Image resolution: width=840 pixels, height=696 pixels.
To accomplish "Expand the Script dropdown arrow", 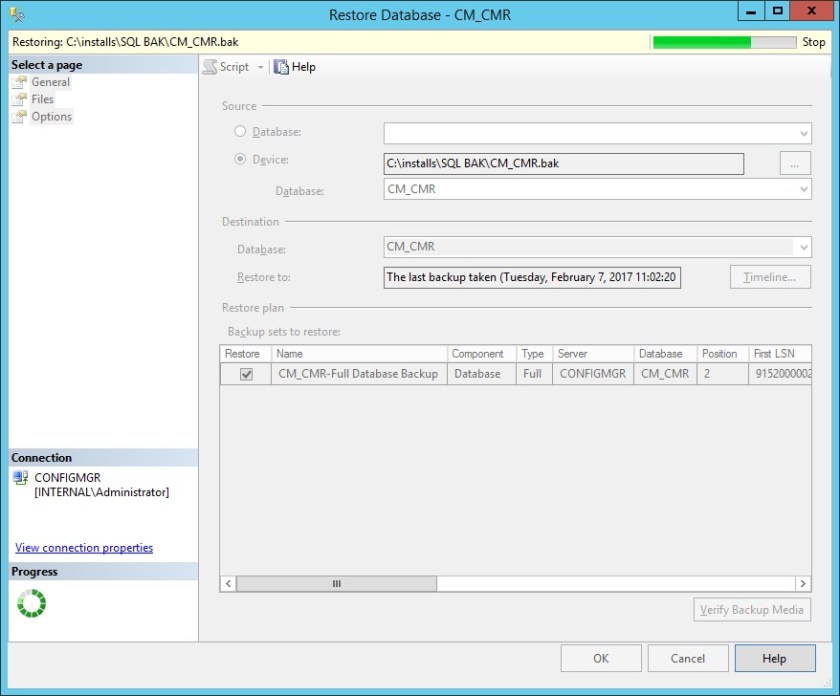I will click(261, 67).
